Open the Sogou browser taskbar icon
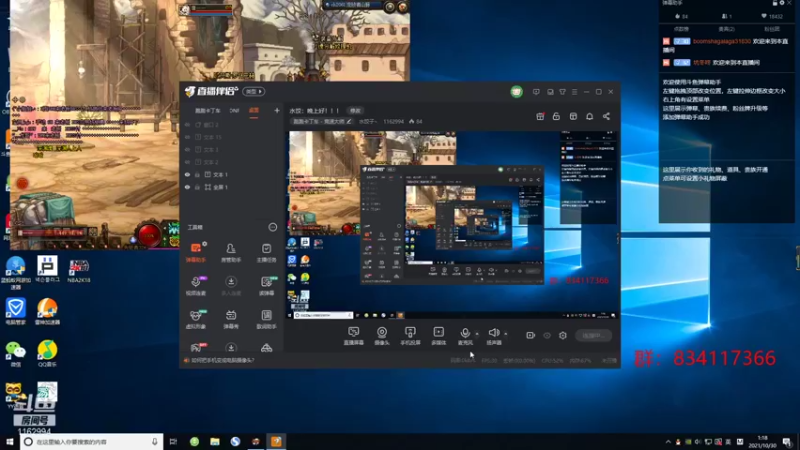Screen dimensions: 800x450 click(x=235, y=442)
